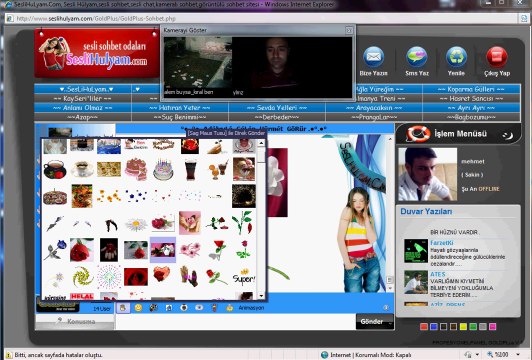Pick the white coffee cup gift

coord(82,169)
